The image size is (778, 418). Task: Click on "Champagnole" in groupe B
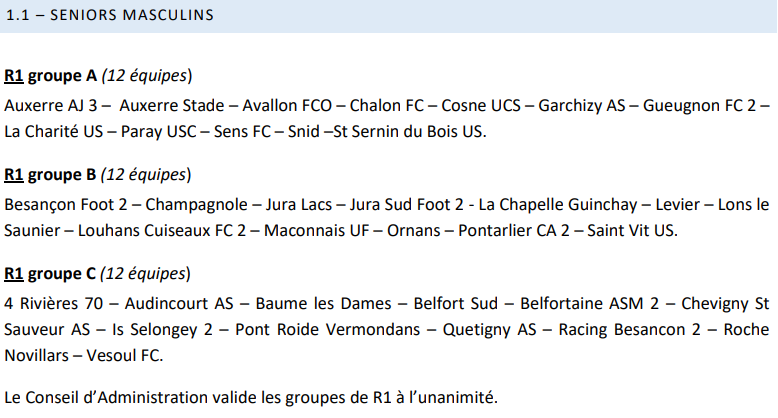(x=198, y=204)
